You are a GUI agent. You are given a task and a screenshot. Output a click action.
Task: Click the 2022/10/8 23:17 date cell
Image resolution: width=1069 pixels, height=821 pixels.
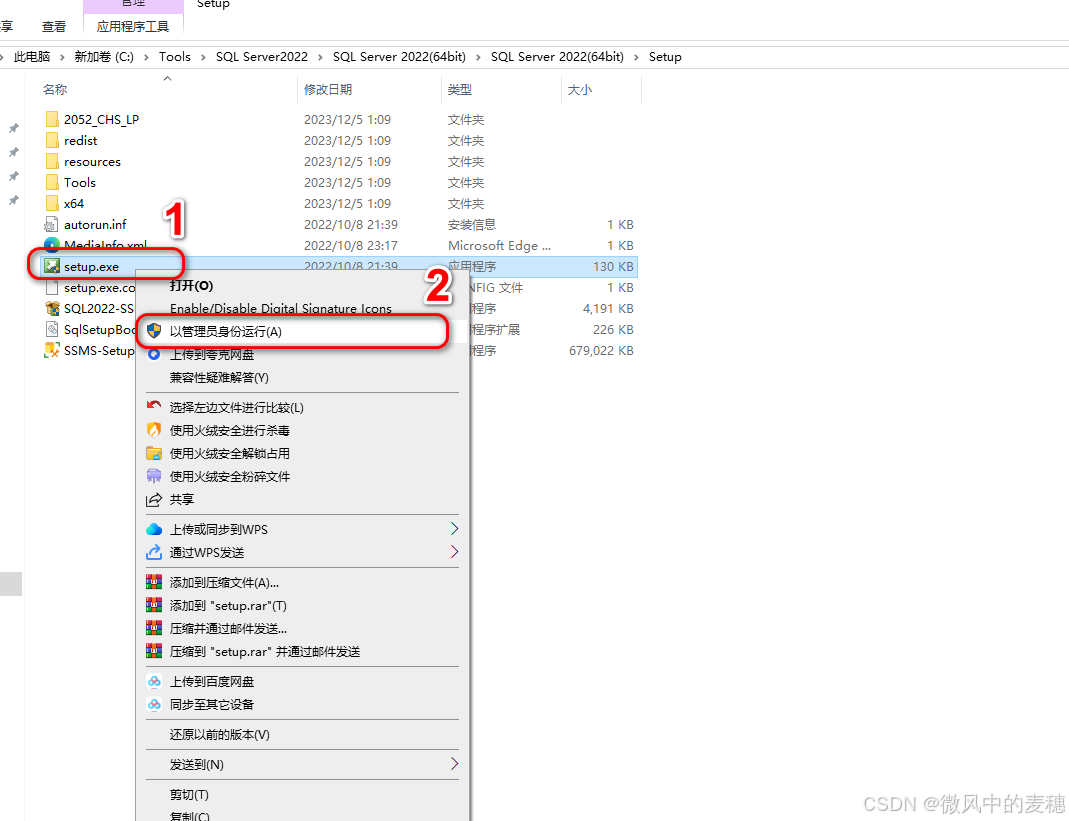350,245
